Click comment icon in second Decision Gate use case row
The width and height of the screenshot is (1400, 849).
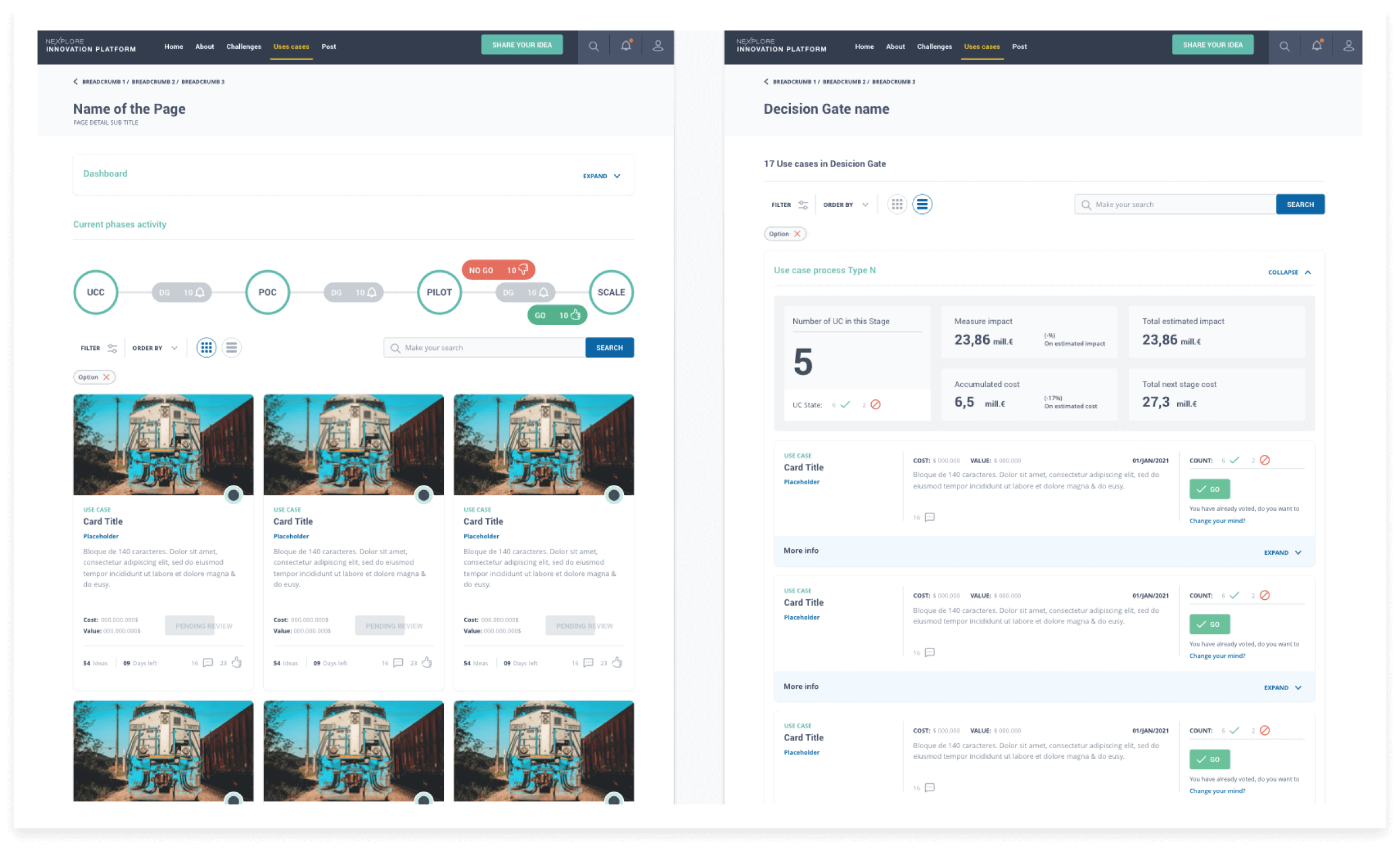(x=929, y=652)
